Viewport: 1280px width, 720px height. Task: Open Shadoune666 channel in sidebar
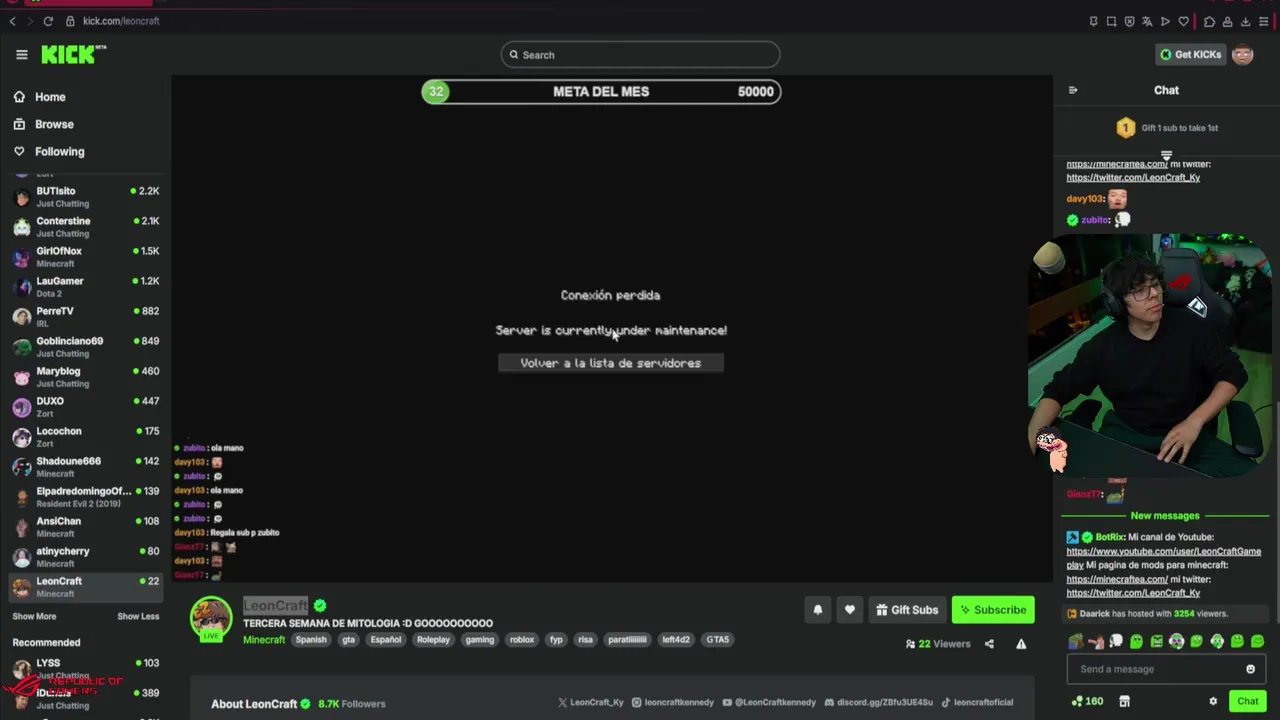point(86,466)
